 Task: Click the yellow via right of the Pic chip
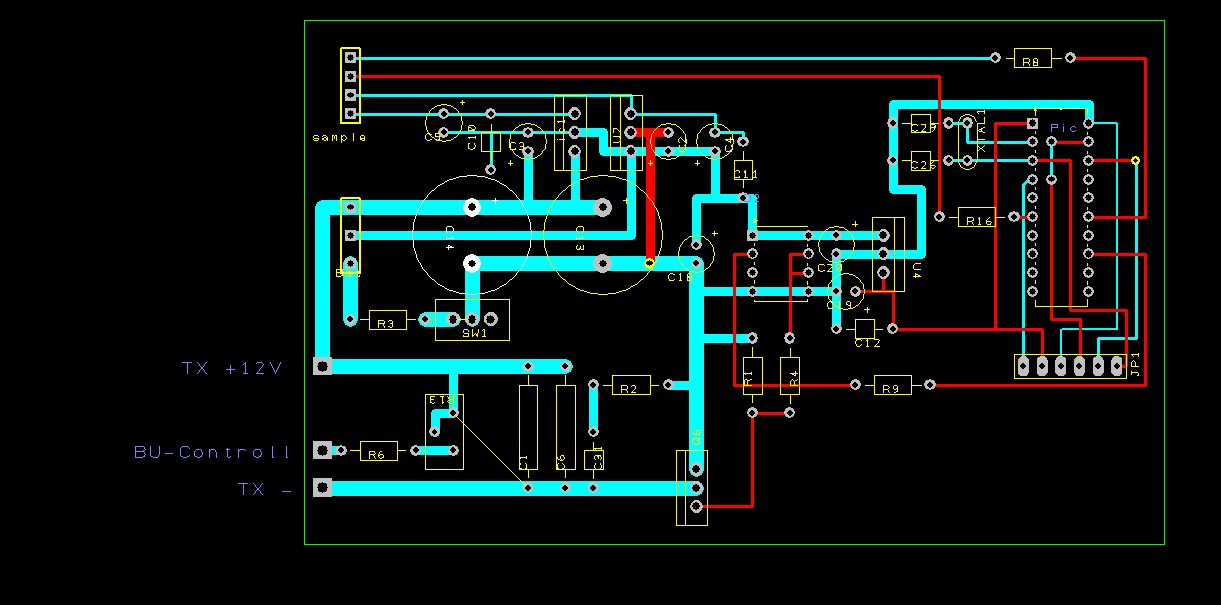pos(1135,160)
